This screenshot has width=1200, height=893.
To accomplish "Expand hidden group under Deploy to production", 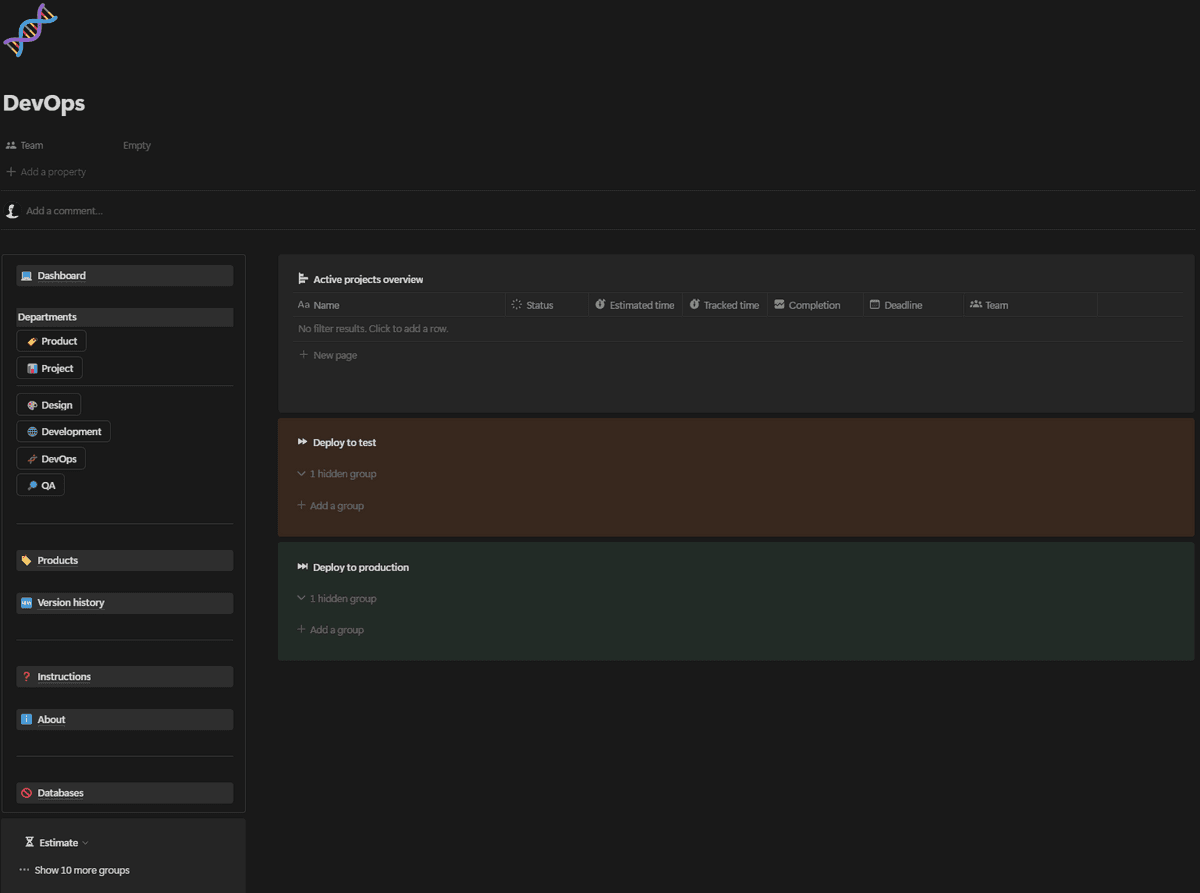I will [342, 599].
